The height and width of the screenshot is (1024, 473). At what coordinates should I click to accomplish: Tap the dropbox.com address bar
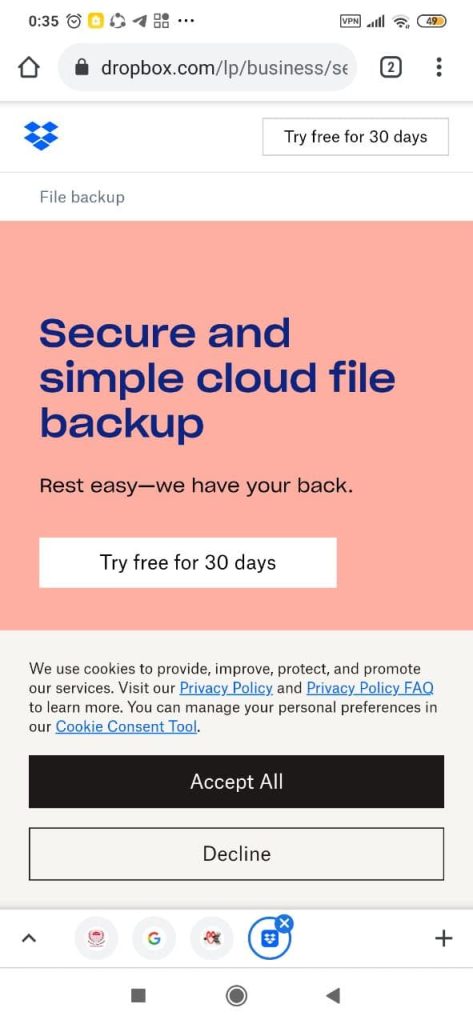[x=208, y=67]
